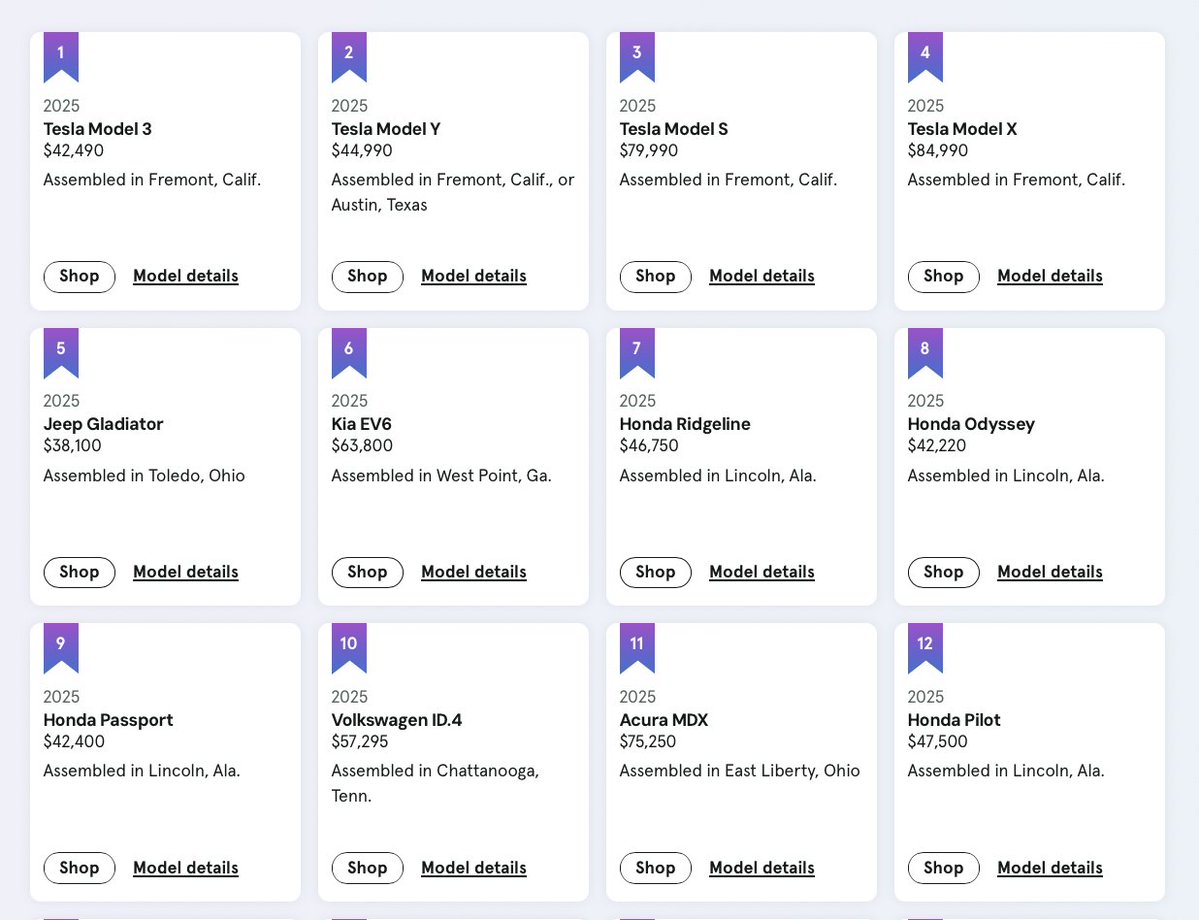Click the rank 12 ribbon badge
The width and height of the screenshot is (1199, 920).
pyautogui.click(x=925, y=648)
